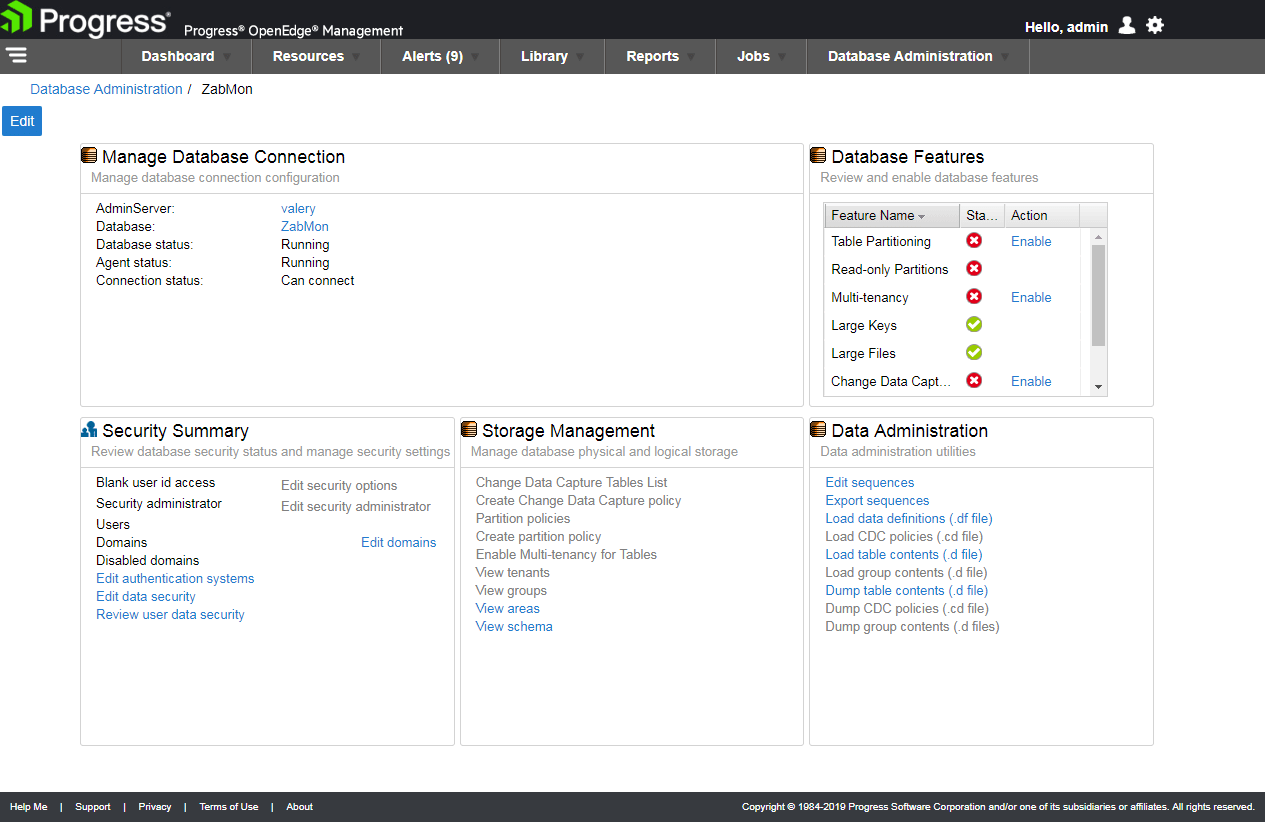This screenshot has height=822, width=1265.
Task: Open the Export sequences link
Action: [877, 500]
